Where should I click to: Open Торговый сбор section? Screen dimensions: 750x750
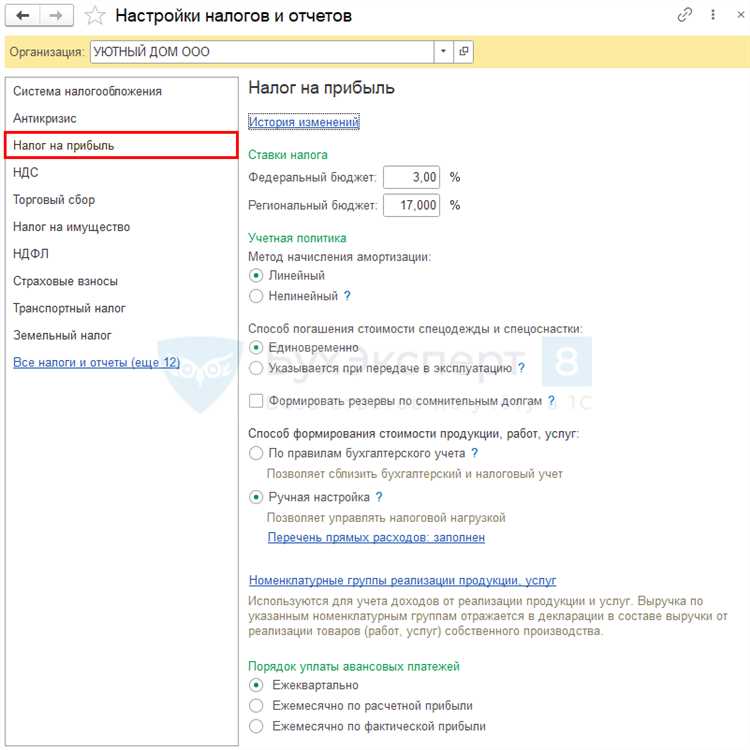tap(121, 199)
